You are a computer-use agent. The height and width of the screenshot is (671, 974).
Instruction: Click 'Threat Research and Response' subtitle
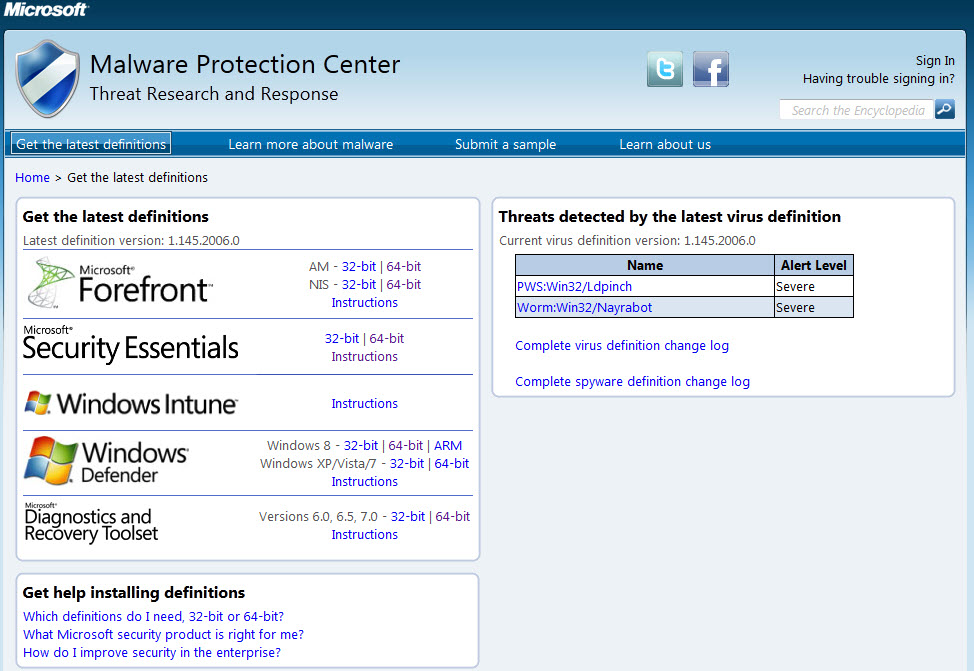pos(214,94)
